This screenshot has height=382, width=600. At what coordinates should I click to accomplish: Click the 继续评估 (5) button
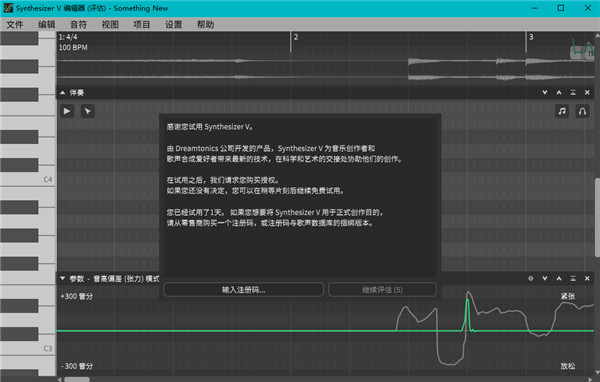point(382,290)
